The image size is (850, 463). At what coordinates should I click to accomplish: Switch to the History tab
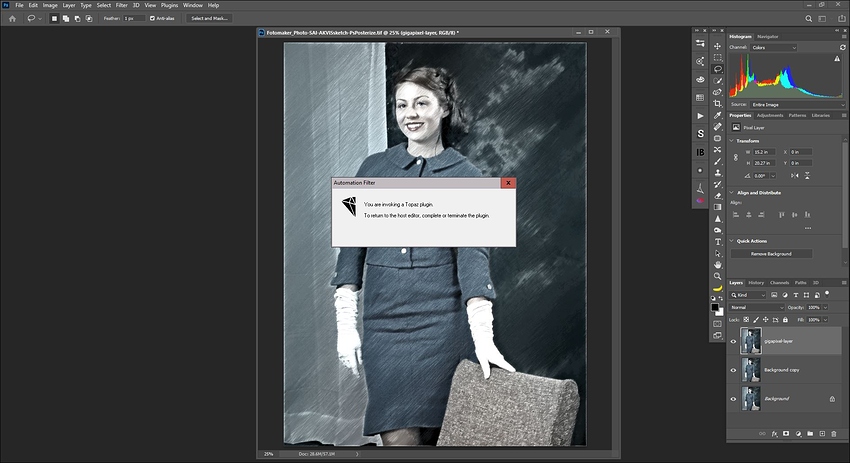click(756, 283)
